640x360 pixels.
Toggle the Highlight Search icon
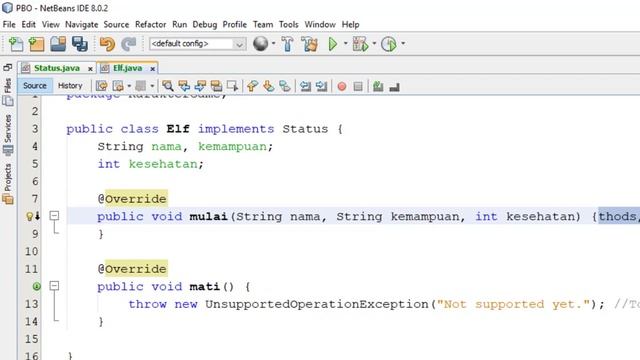216,86
